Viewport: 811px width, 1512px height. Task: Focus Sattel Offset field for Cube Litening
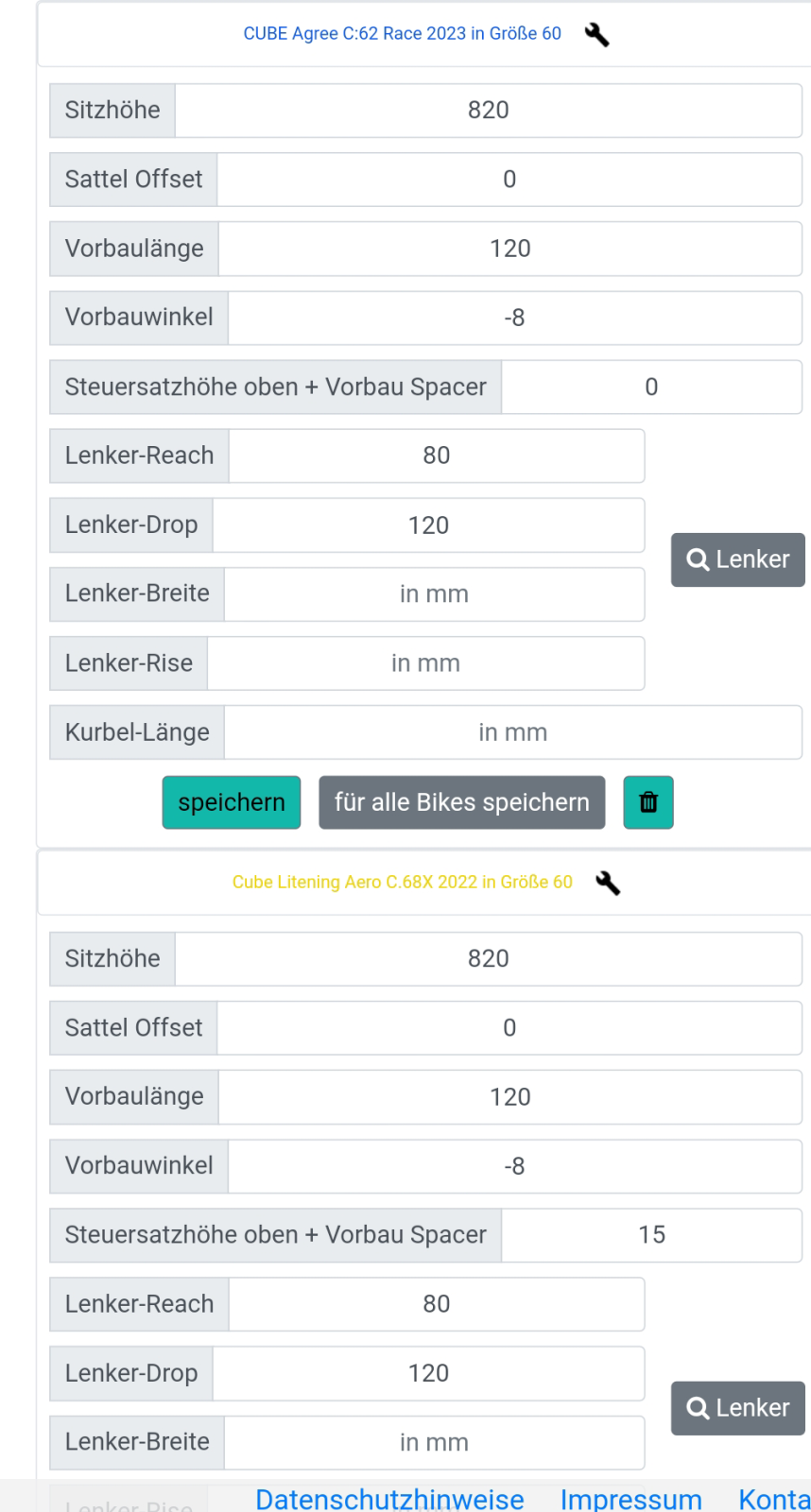tap(509, 1028)
